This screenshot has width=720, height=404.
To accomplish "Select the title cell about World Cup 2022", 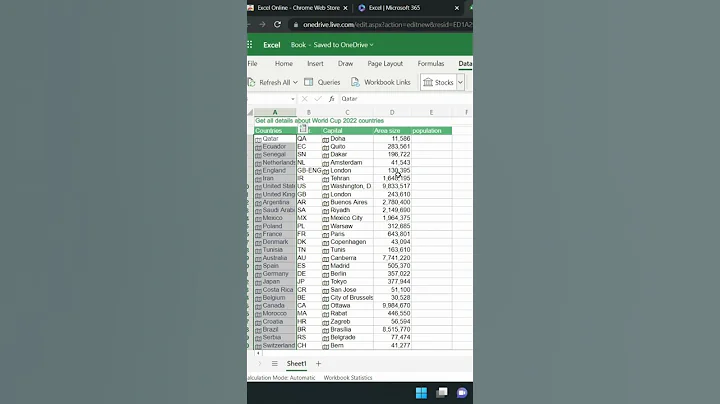I will coord(320,121).
